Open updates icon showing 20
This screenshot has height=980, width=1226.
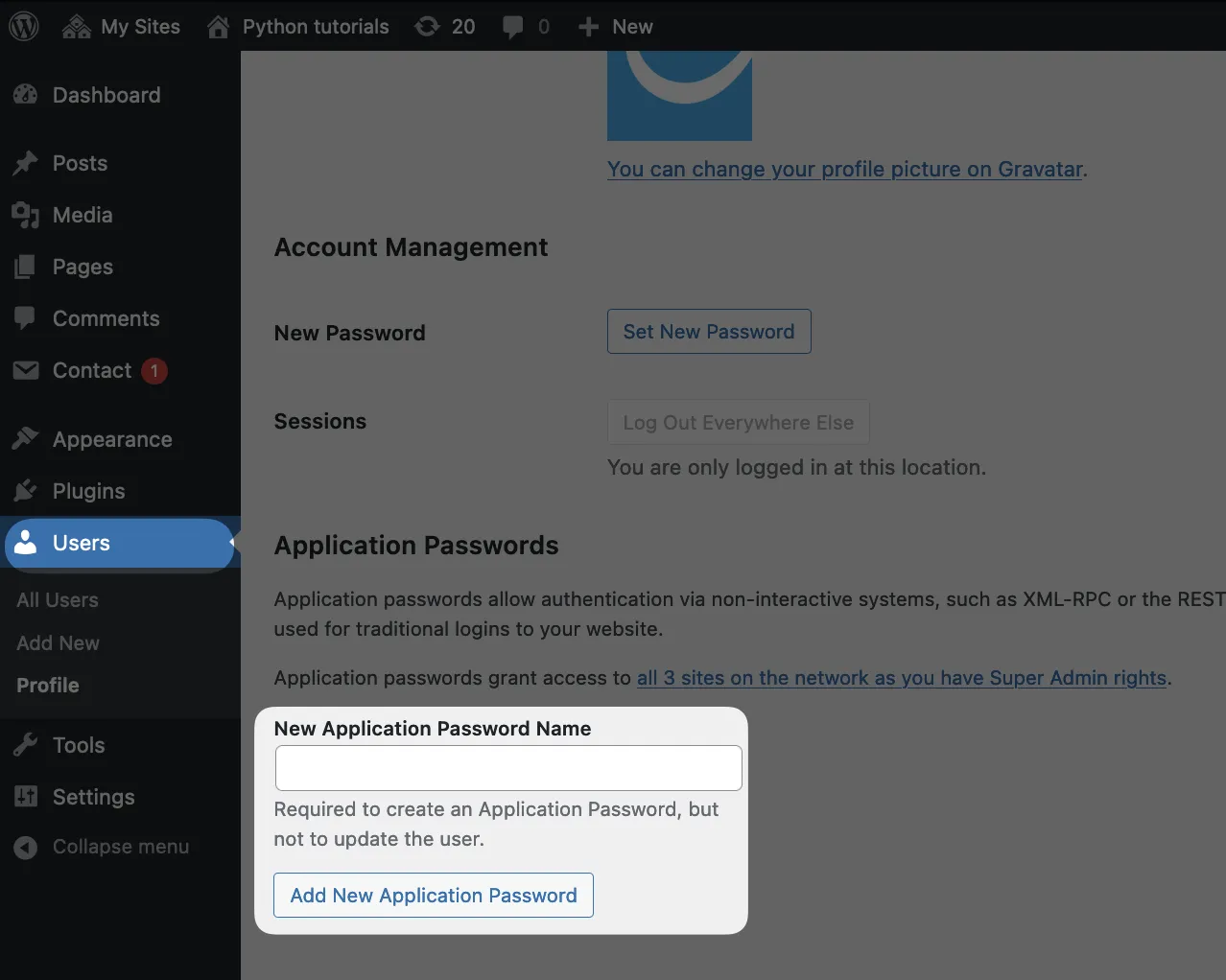tap(427, 27)
